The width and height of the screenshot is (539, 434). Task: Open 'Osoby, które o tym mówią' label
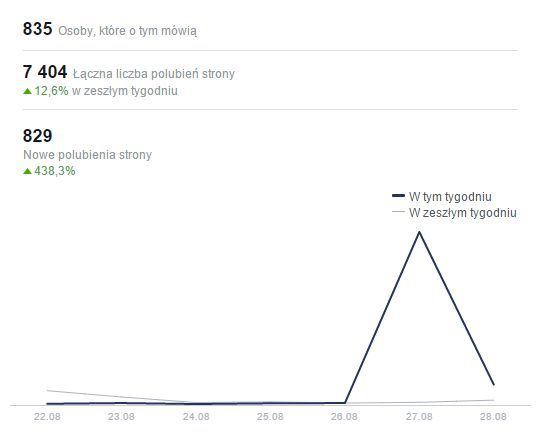pyautogui.click(x=128, y=31)
